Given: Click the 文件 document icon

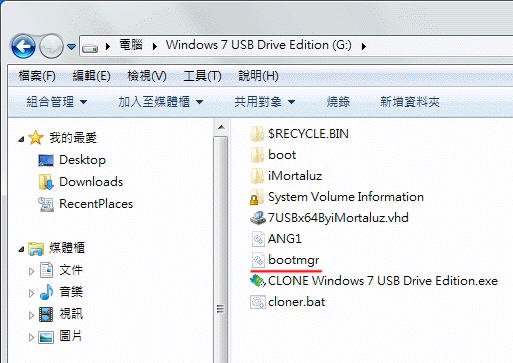Looking at the screenshot, I should pyautogui.click(x=46, y=270).
